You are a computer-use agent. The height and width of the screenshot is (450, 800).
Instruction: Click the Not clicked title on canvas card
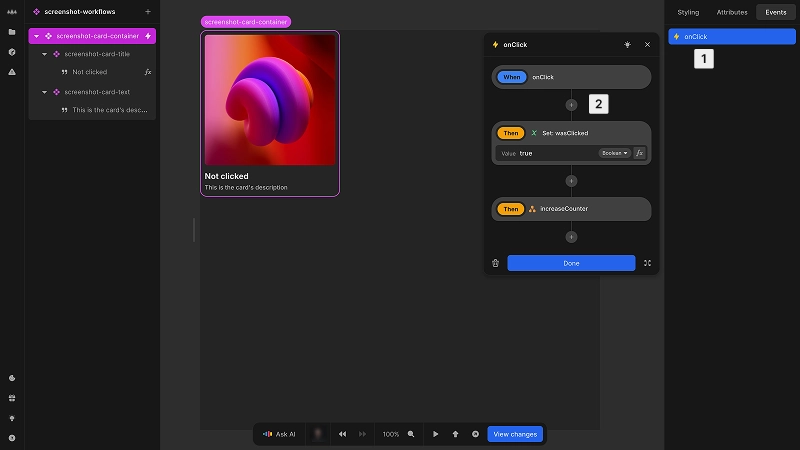pos(227,176)
